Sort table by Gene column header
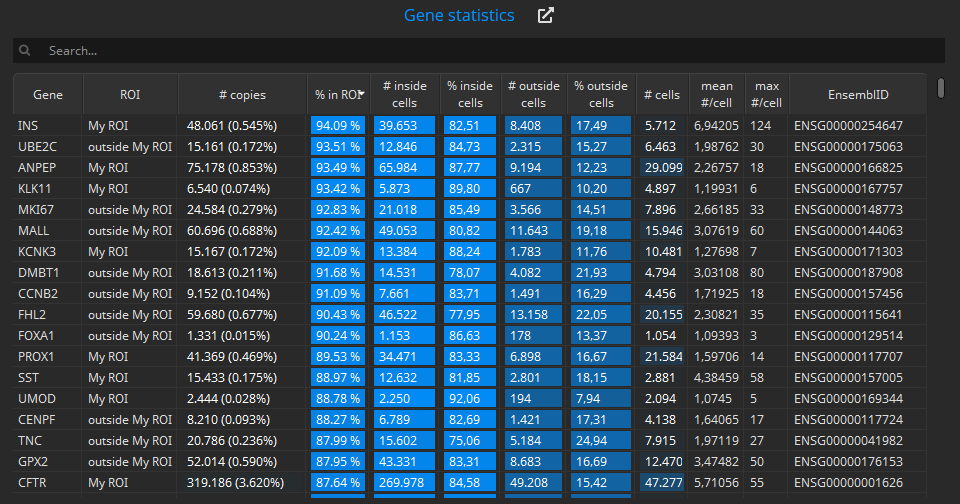Screen dimensions: 960x504 click(48, 94)
